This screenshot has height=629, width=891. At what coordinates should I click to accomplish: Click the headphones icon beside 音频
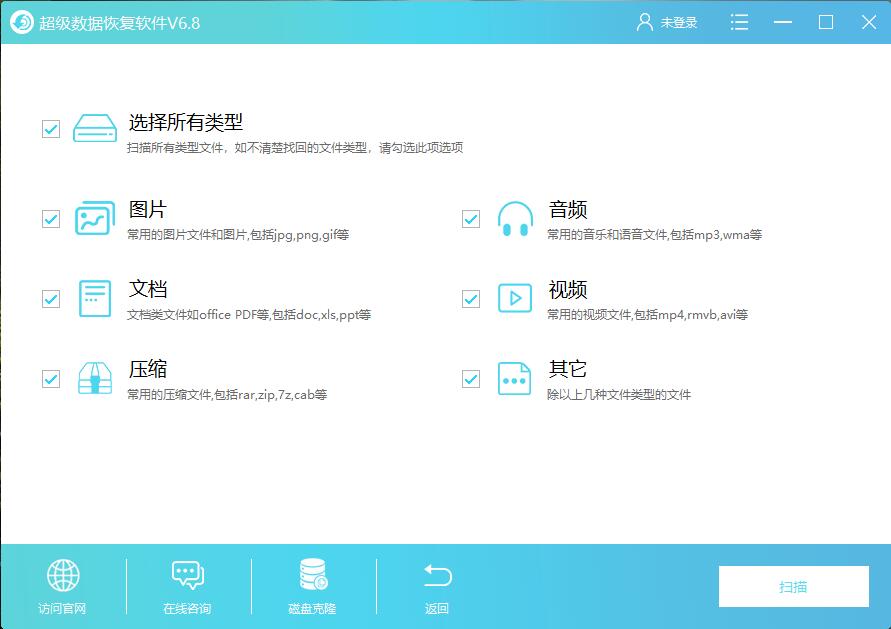click(515, 219)
